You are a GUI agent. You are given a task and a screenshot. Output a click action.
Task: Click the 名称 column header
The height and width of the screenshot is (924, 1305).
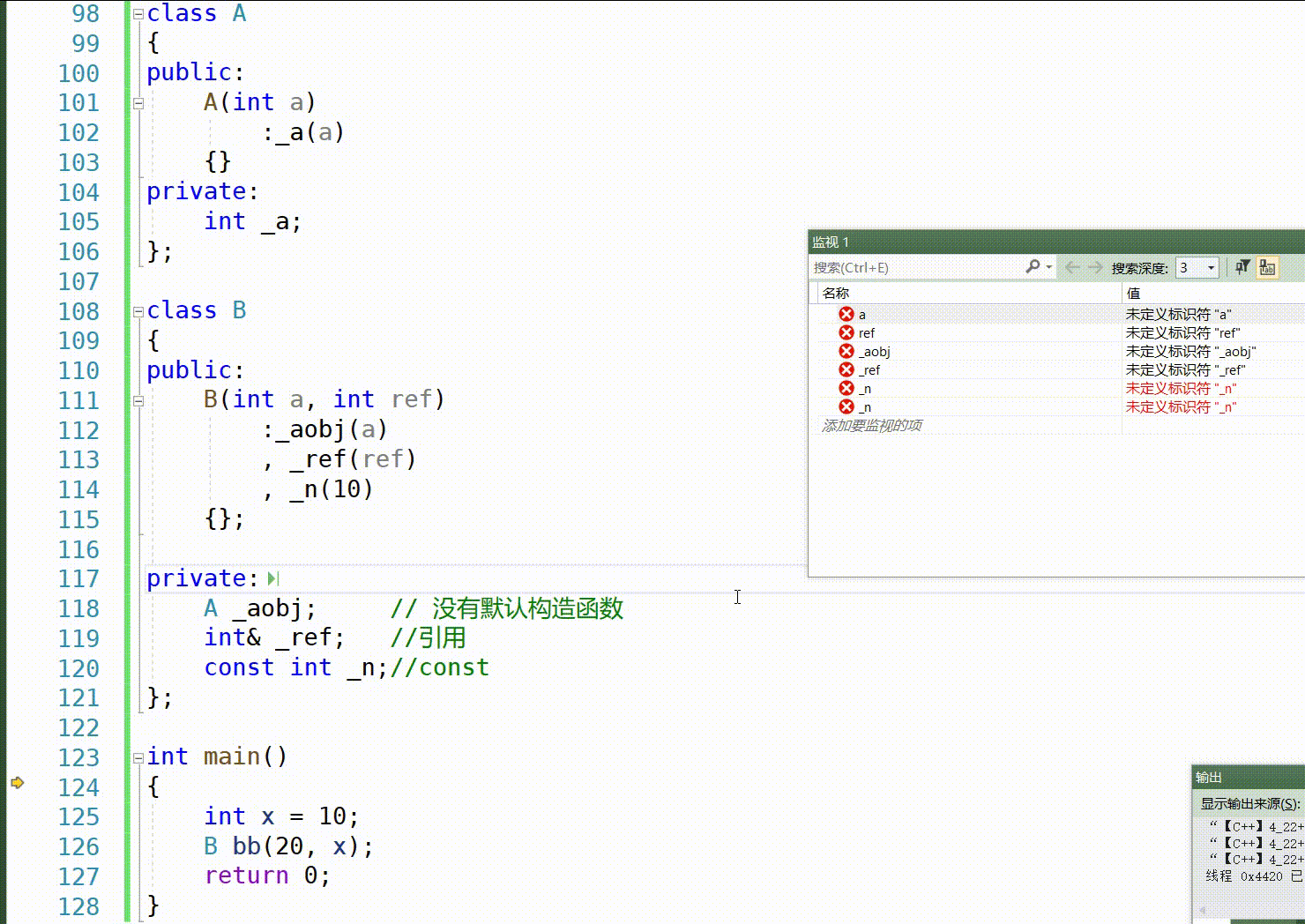[x=970, y=294]
